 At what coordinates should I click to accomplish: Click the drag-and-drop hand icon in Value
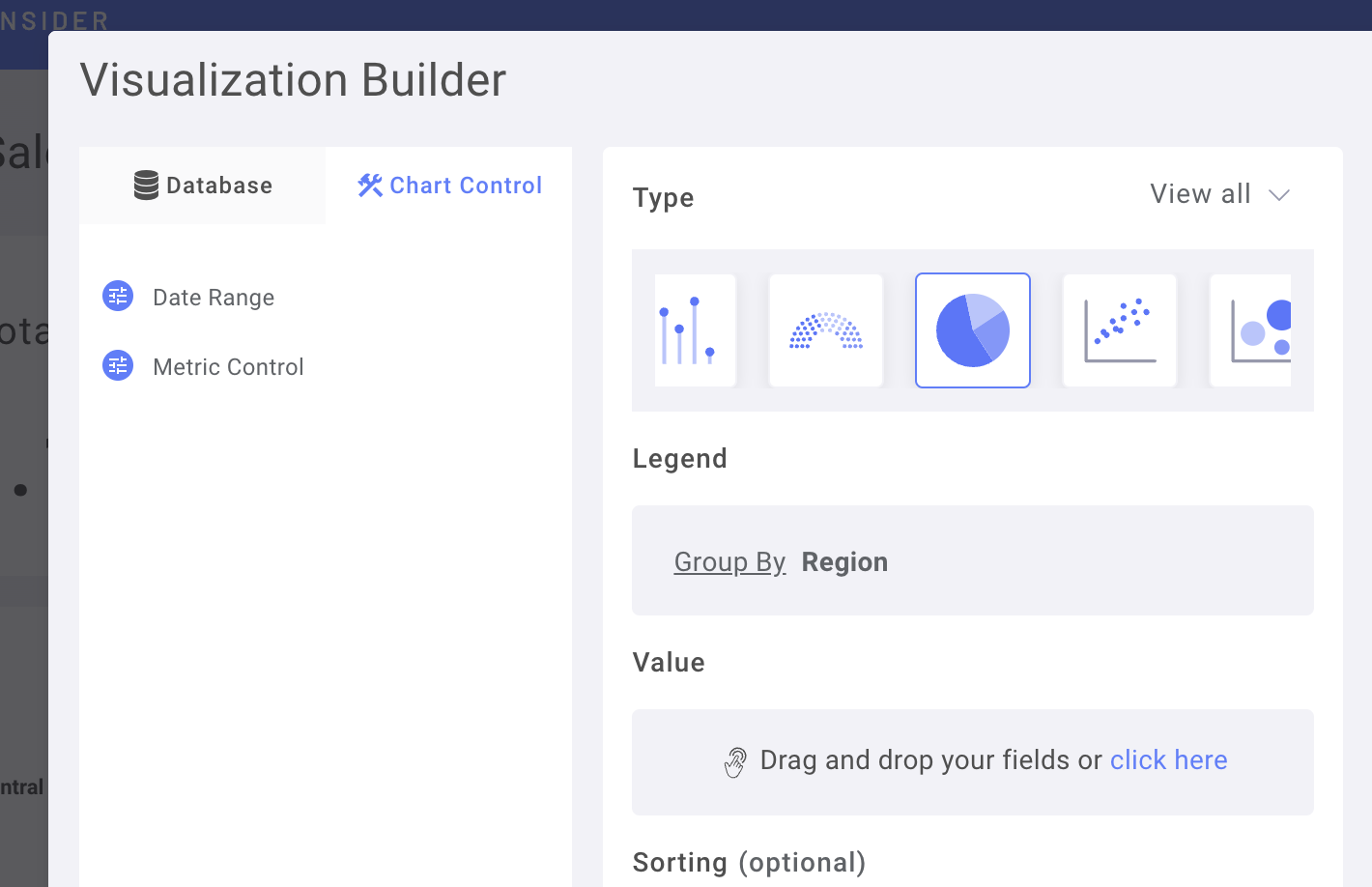click(735, 761)
